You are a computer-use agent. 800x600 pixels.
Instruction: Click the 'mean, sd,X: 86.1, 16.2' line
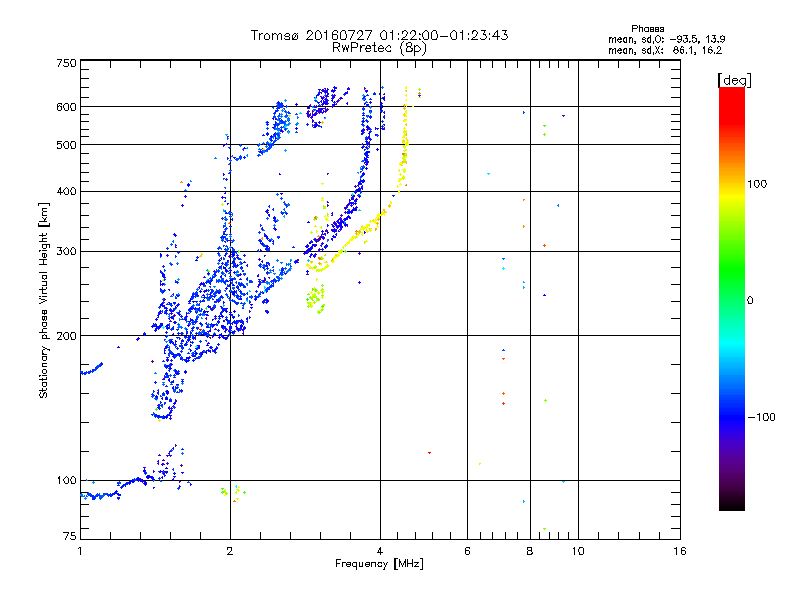tap(665, 51)
